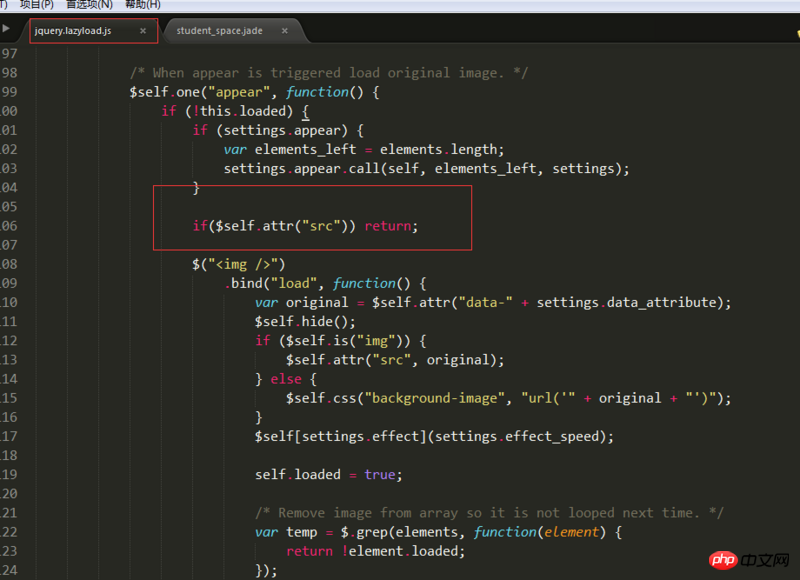Click 'elements.length' expression
The width and height of the screenshot is (800, 580).
[438, 149]
